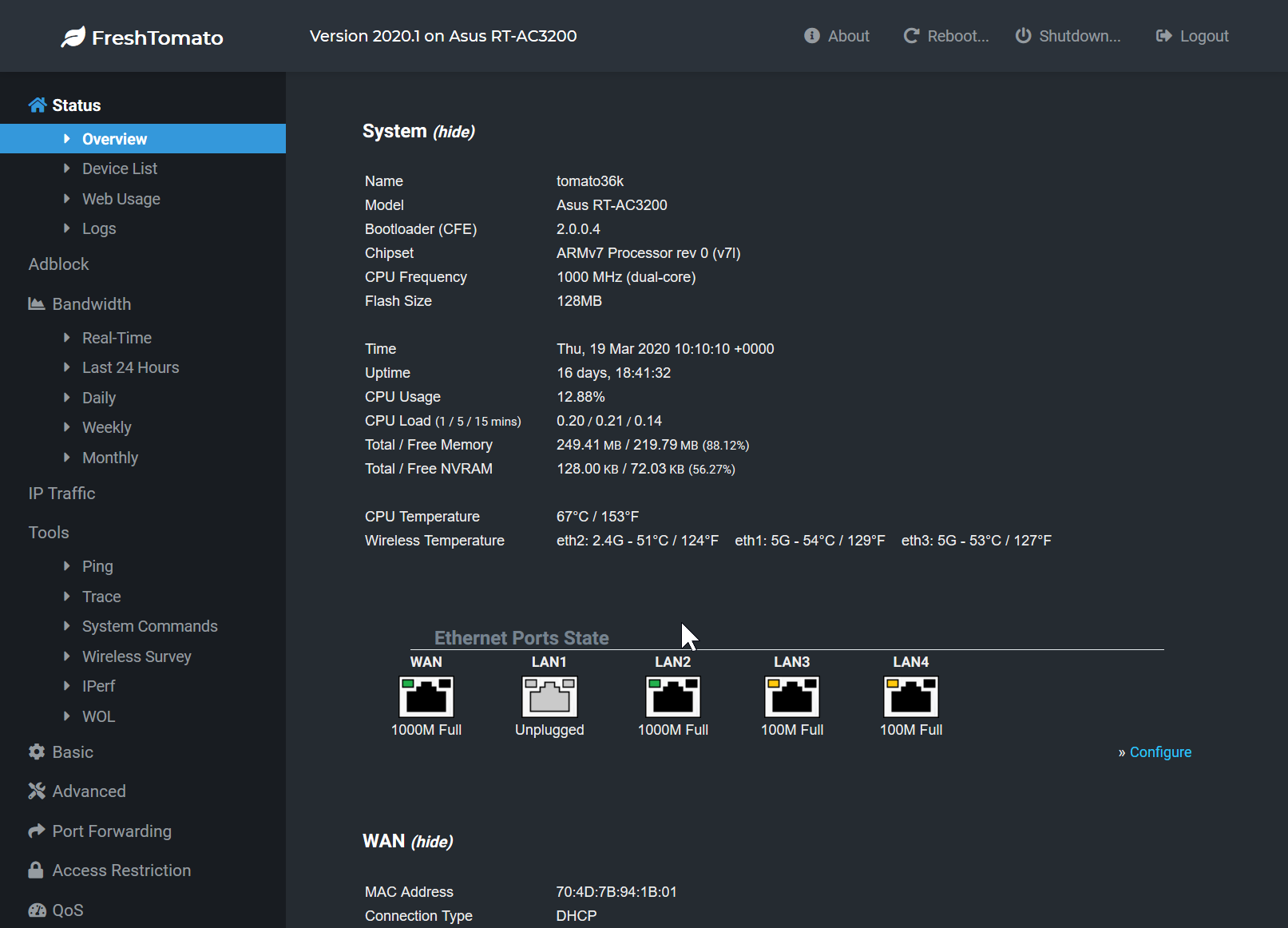Expand the Adblock section

pyautogui.click(x=58, y=264)
